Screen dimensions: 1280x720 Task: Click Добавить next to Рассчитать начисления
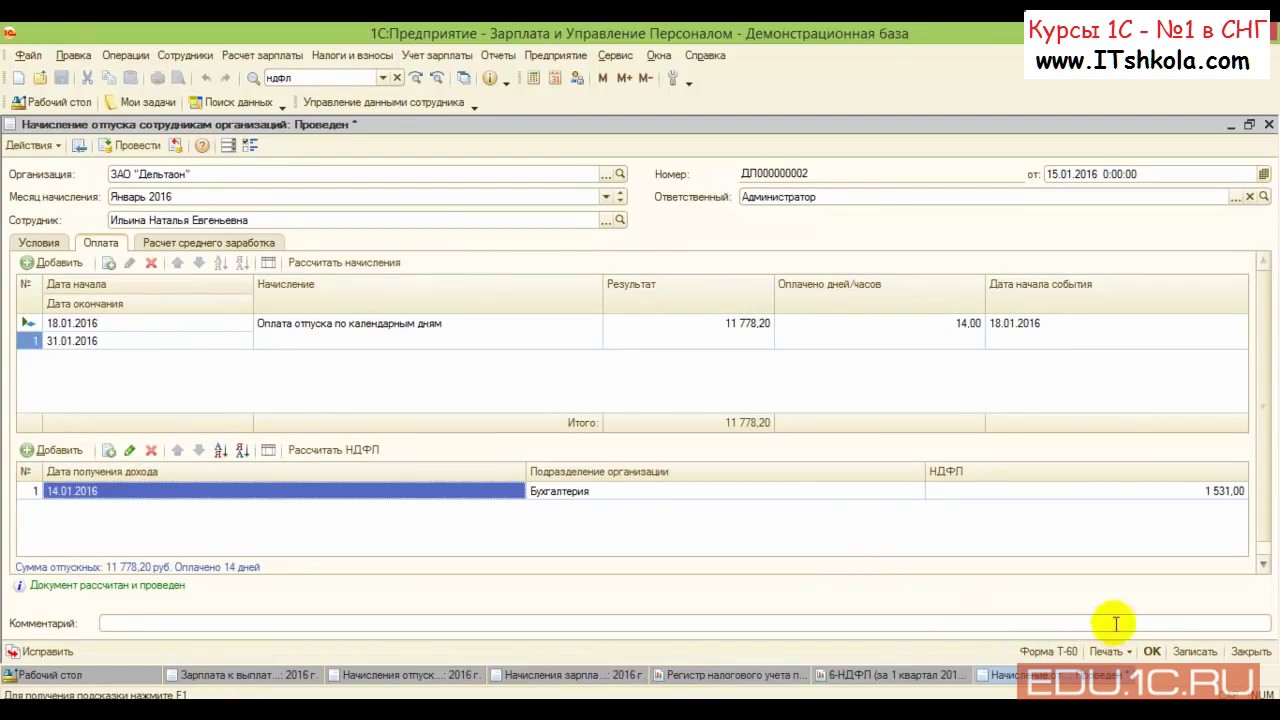click(x=51, y=263)
